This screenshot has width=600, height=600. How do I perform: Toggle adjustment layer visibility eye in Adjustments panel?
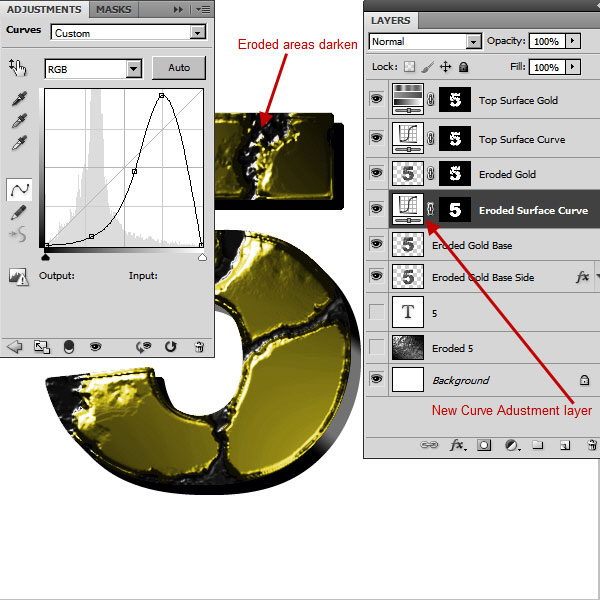95,347
